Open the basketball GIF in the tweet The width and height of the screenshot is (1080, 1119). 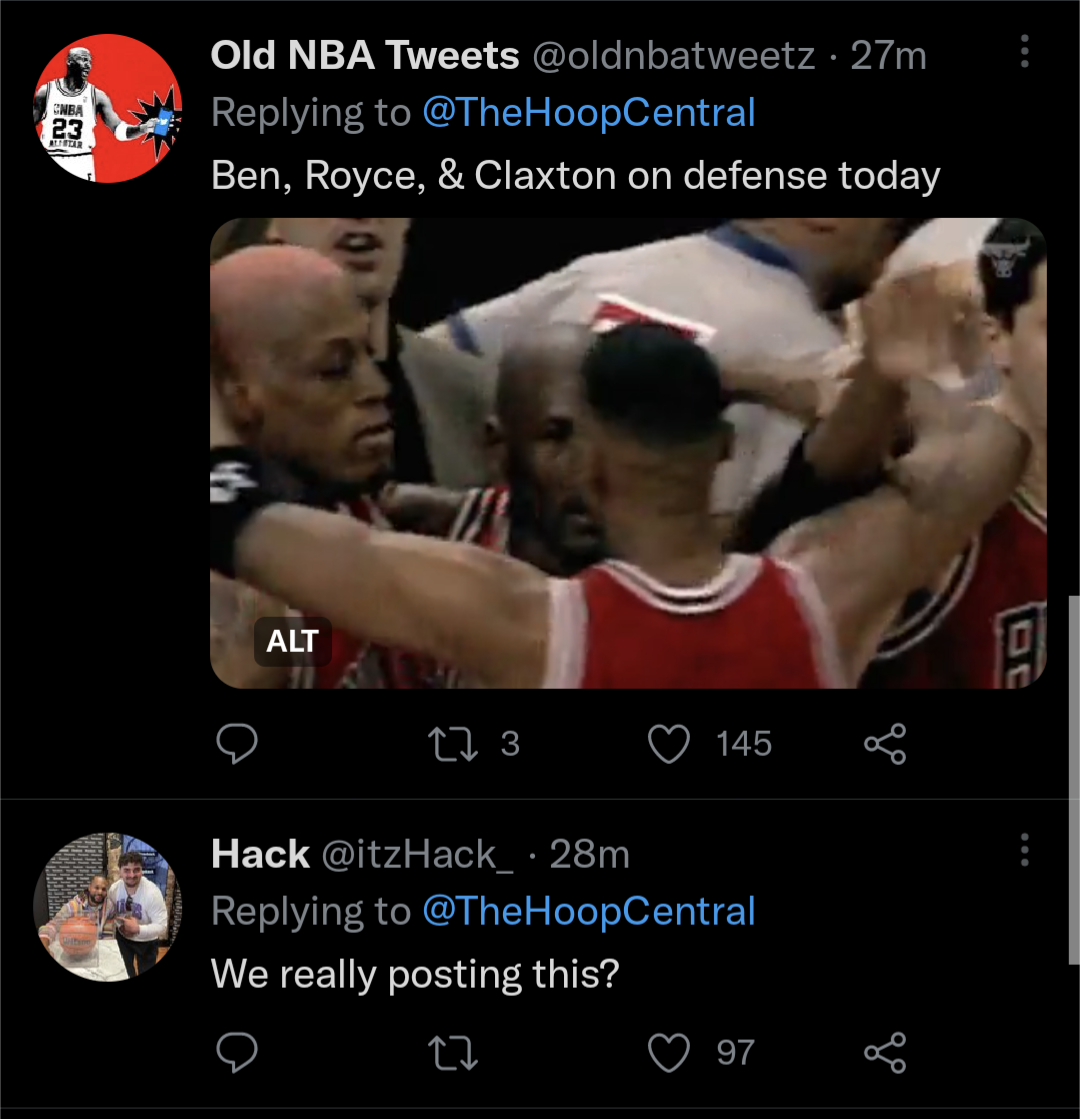pos(628,452)
